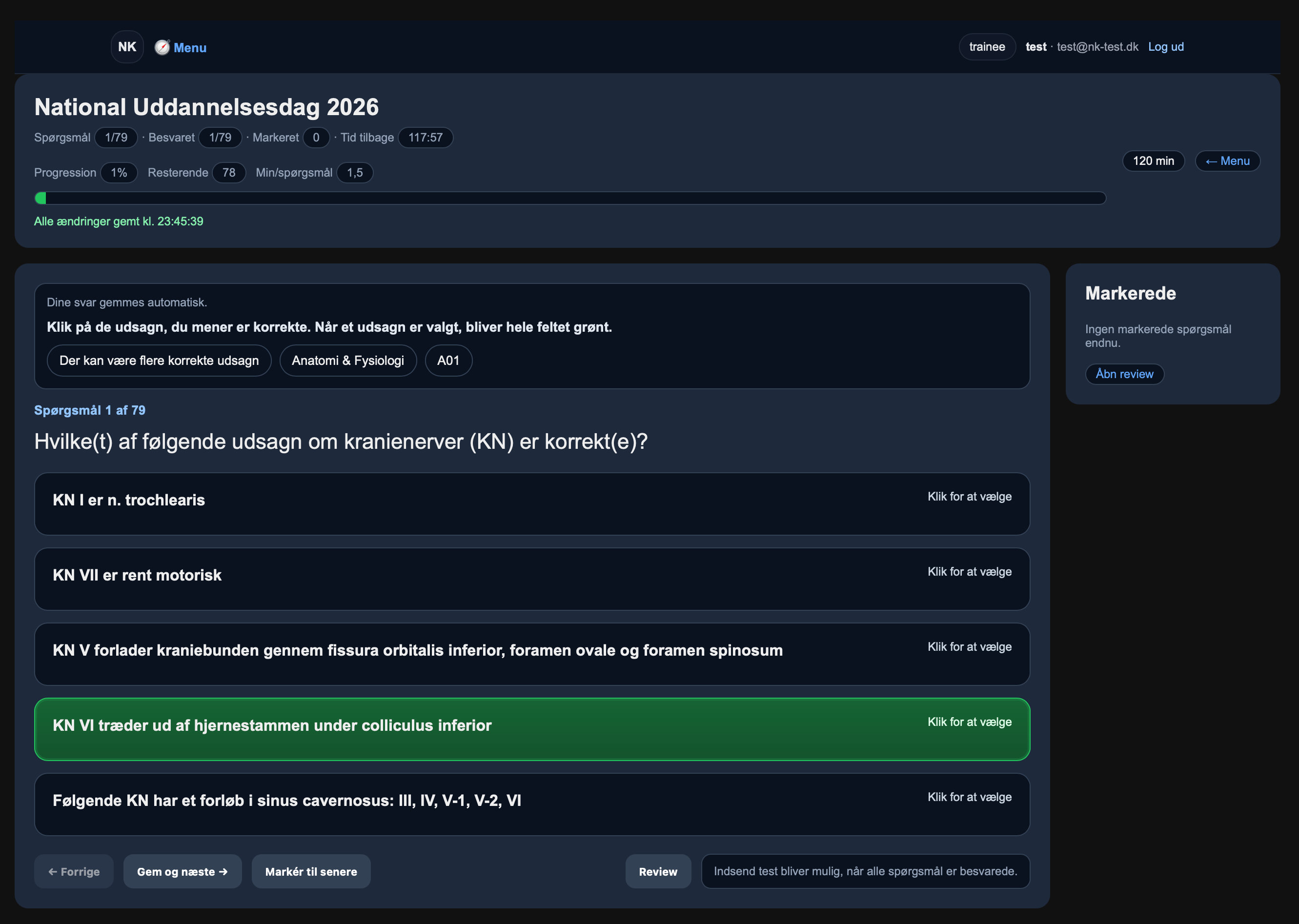Click Åbn review in Markerede panel
The image size is (1299, 924).
(x=1124, y=374)
